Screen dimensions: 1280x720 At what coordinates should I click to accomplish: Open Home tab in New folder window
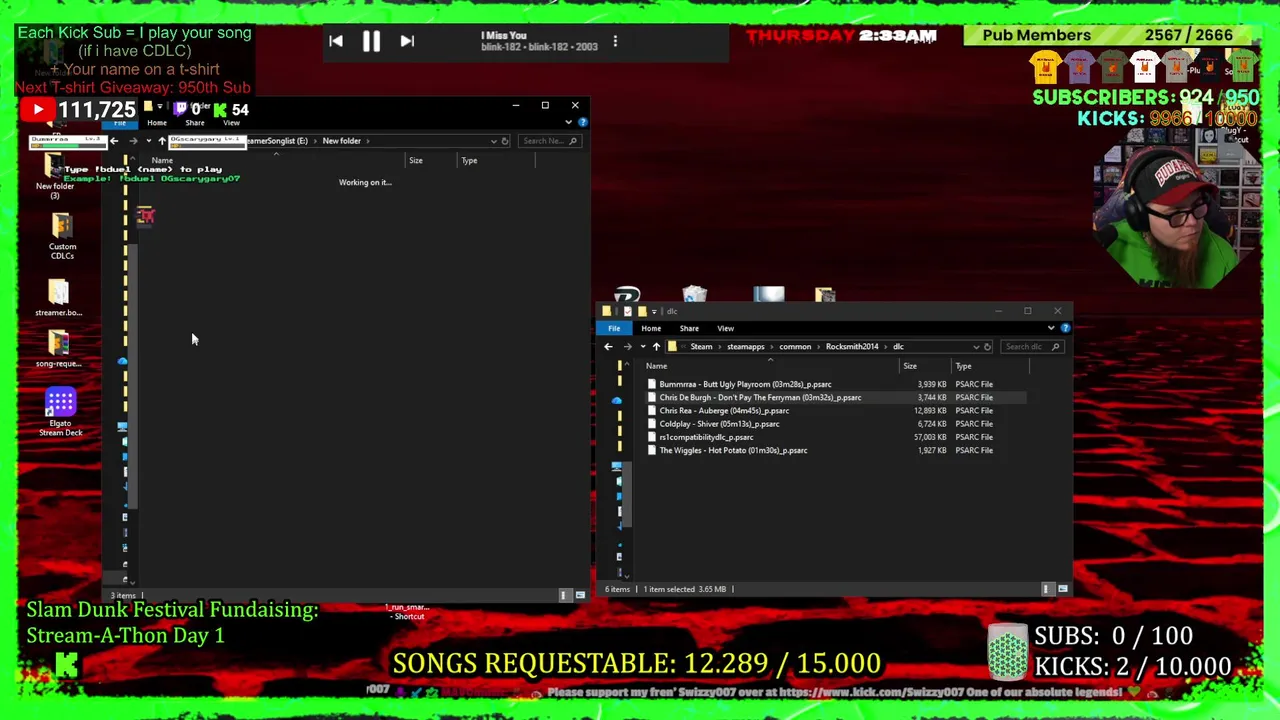157,123
